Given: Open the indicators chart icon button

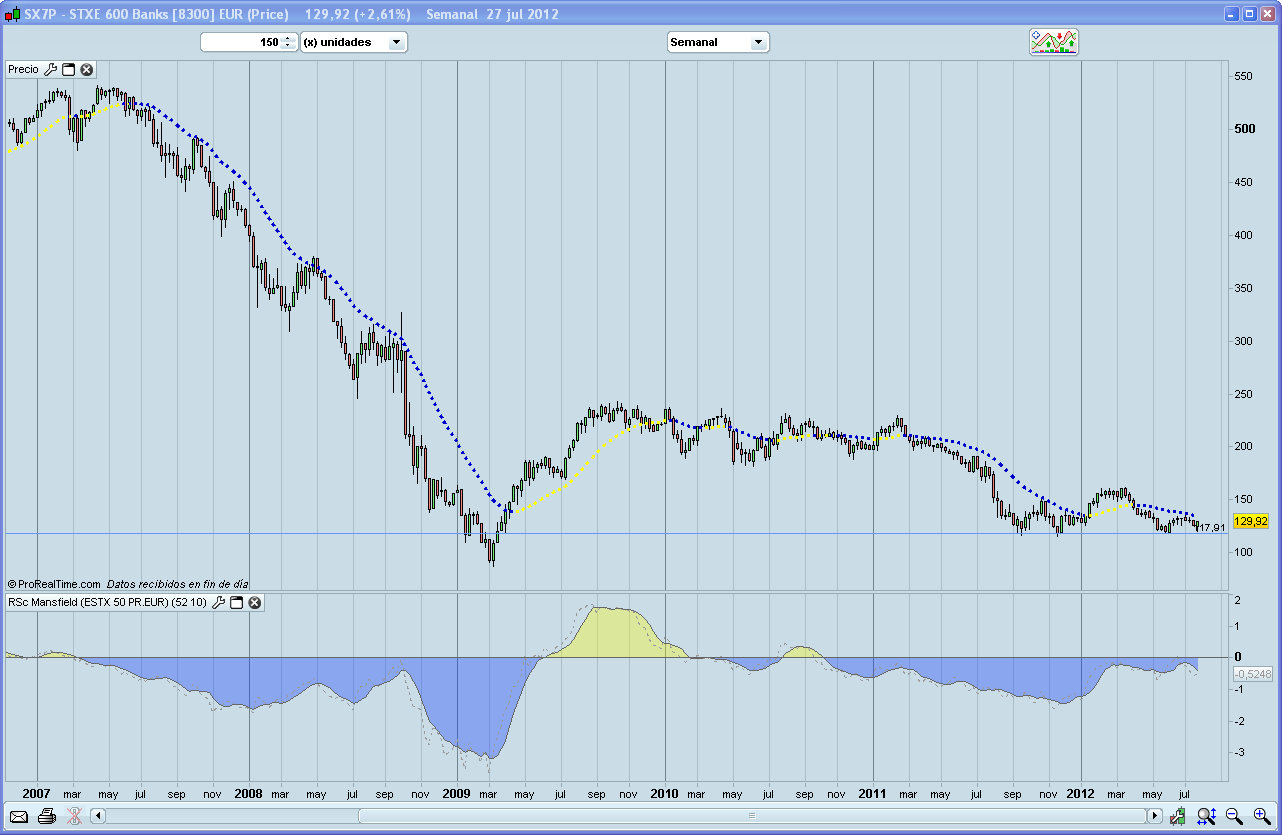Looking at the screenshot, I should pyautogui.click(x=1054, y=42).
